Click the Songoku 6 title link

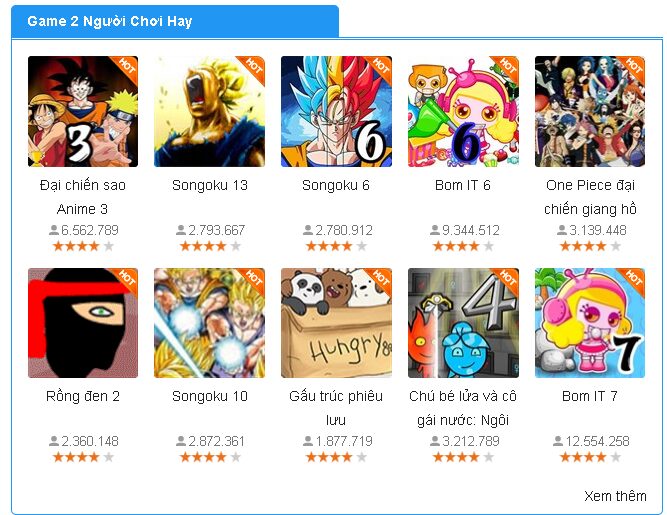tap(336, 185)
